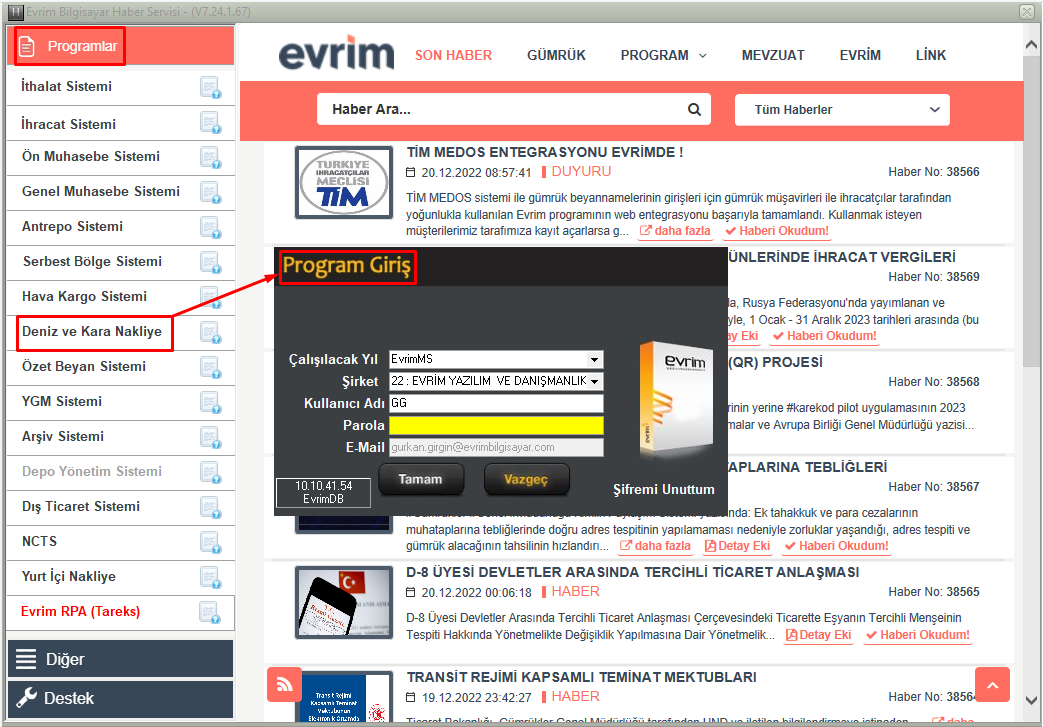
Task: Go to MEVZUAT menu item
Action: (773, 55)
